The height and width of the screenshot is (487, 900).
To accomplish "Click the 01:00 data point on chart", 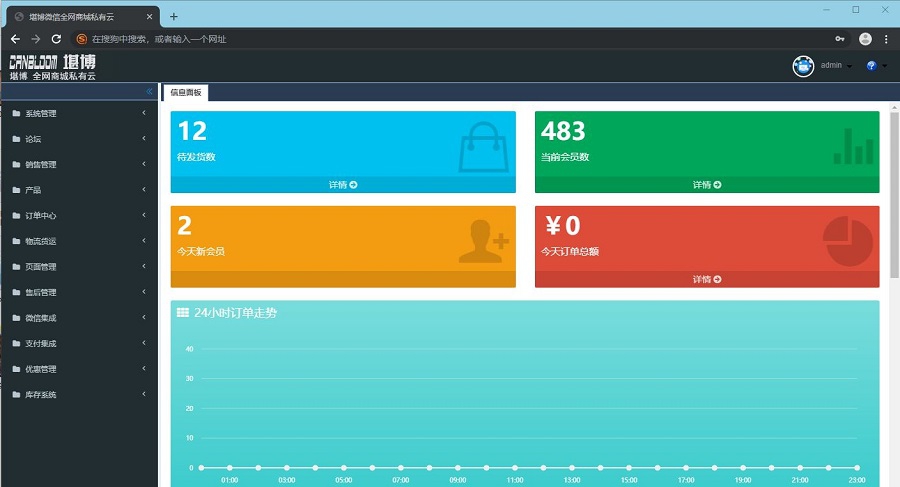I will tap(230, 467).
